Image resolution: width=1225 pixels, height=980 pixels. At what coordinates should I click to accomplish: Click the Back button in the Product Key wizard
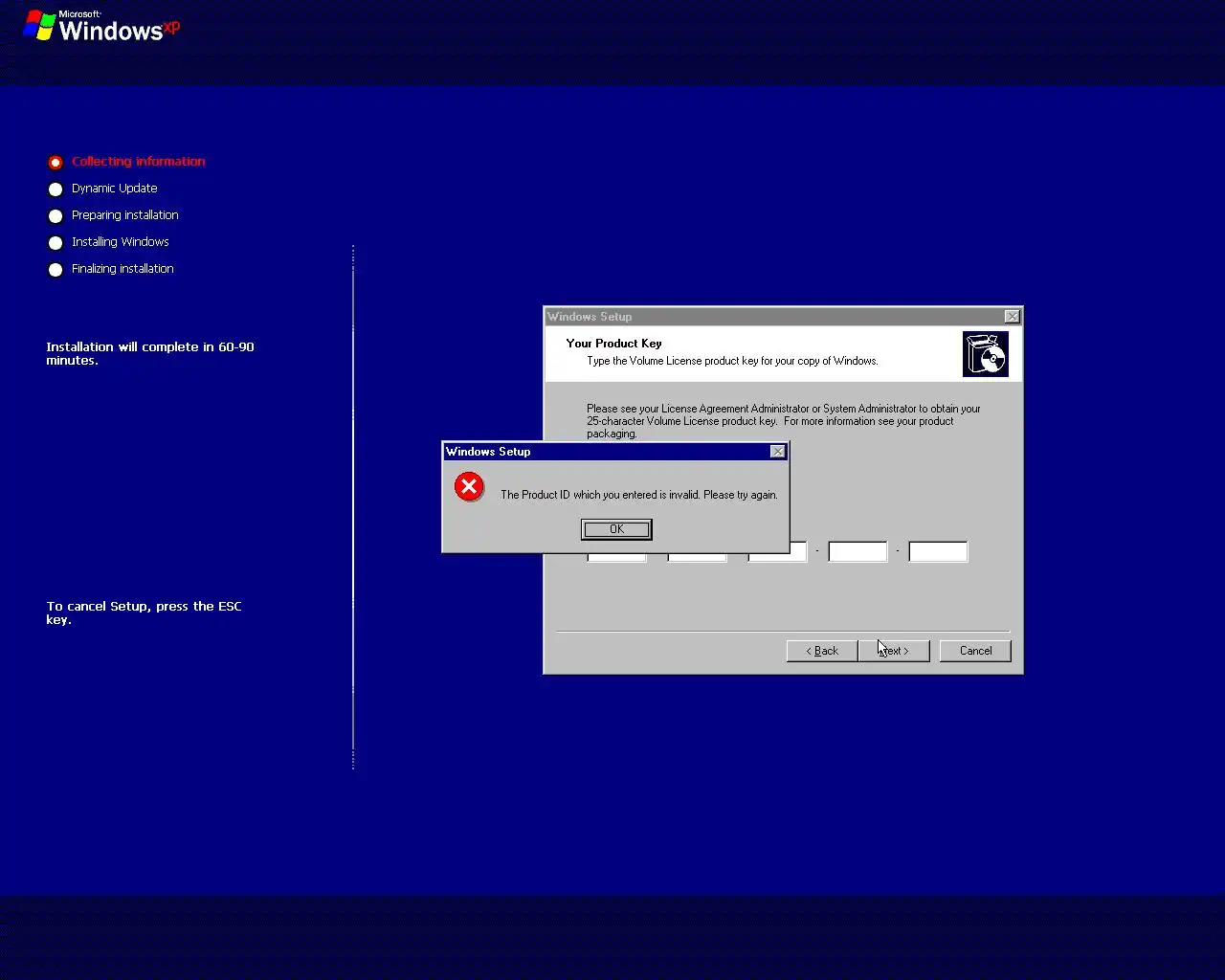coord(822,651)
